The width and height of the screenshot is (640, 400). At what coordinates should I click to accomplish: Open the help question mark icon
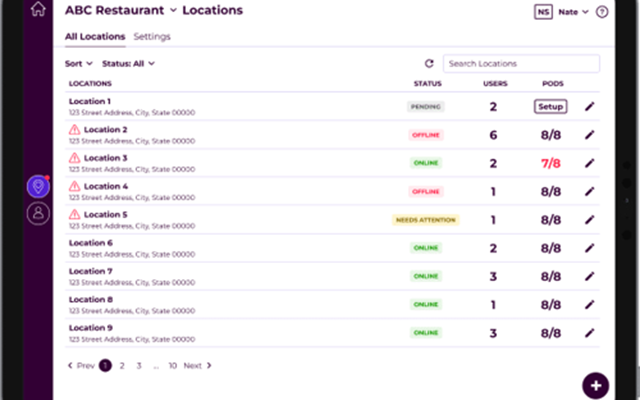pos(602,12)
